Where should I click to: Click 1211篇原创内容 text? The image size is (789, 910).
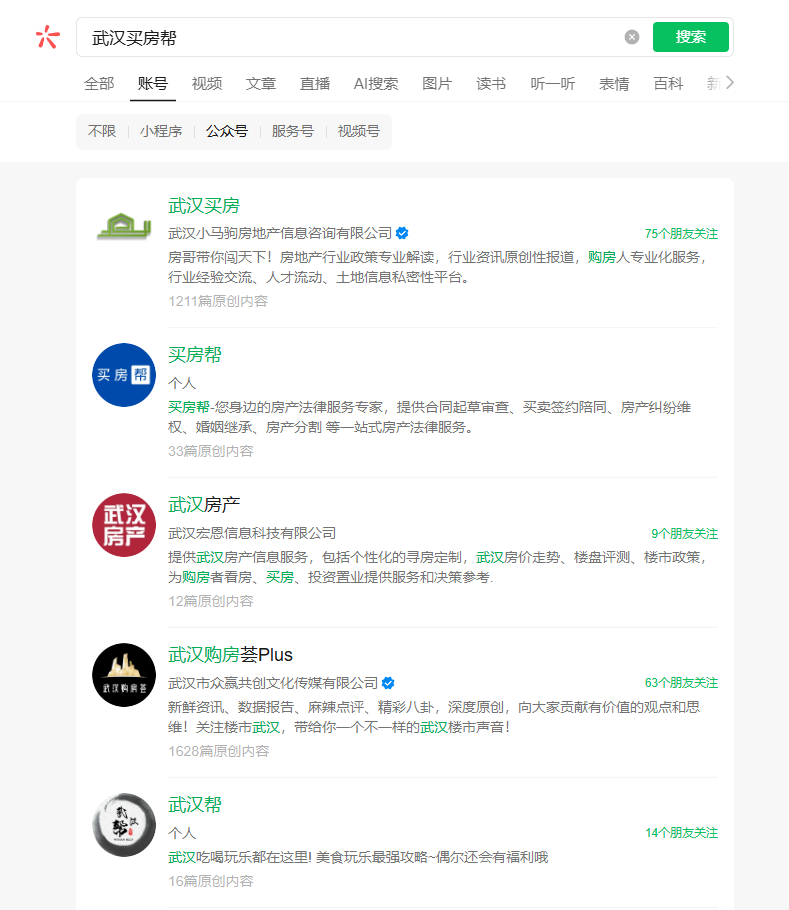point(218,301)
